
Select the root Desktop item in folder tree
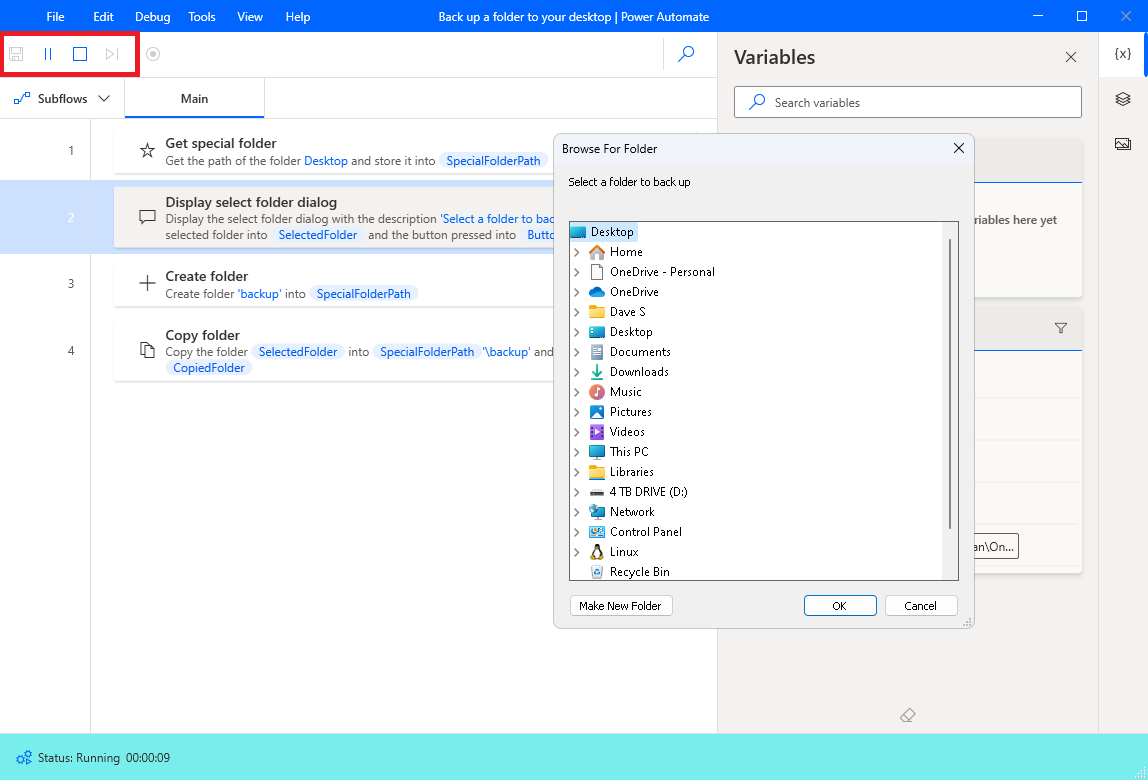(x=603, y=232)
